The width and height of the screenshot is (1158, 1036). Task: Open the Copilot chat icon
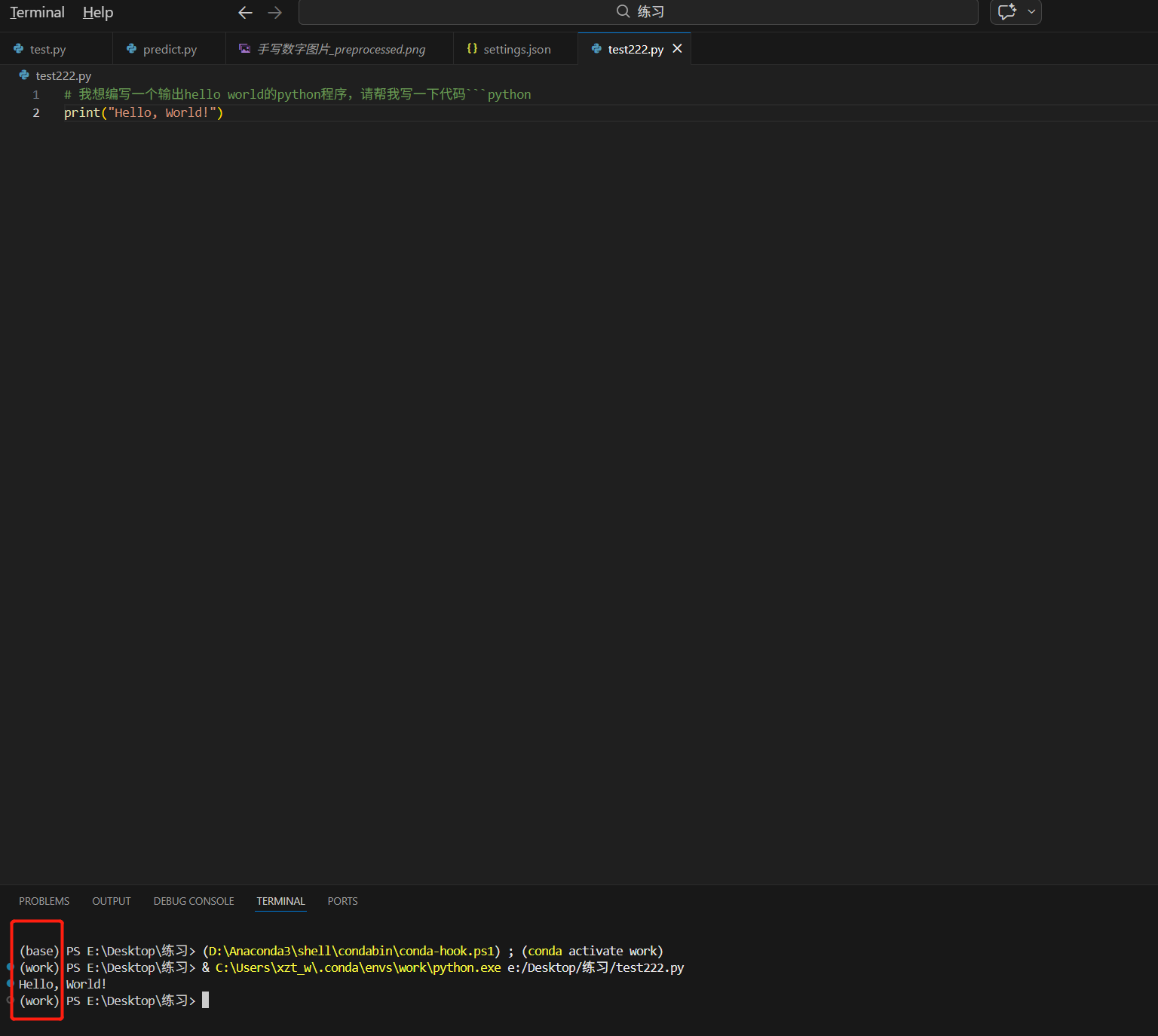click(x=1006, y=12)
